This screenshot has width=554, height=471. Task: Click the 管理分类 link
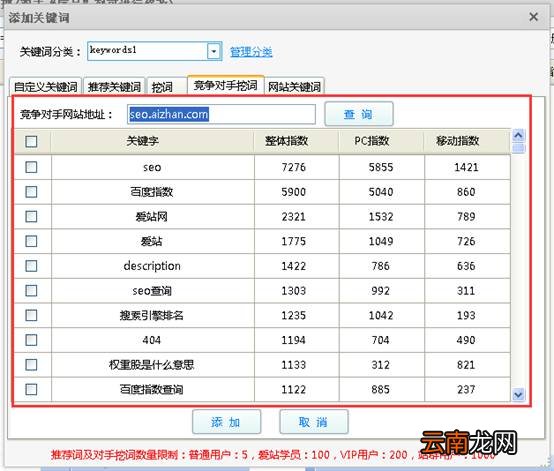point(251,52)
